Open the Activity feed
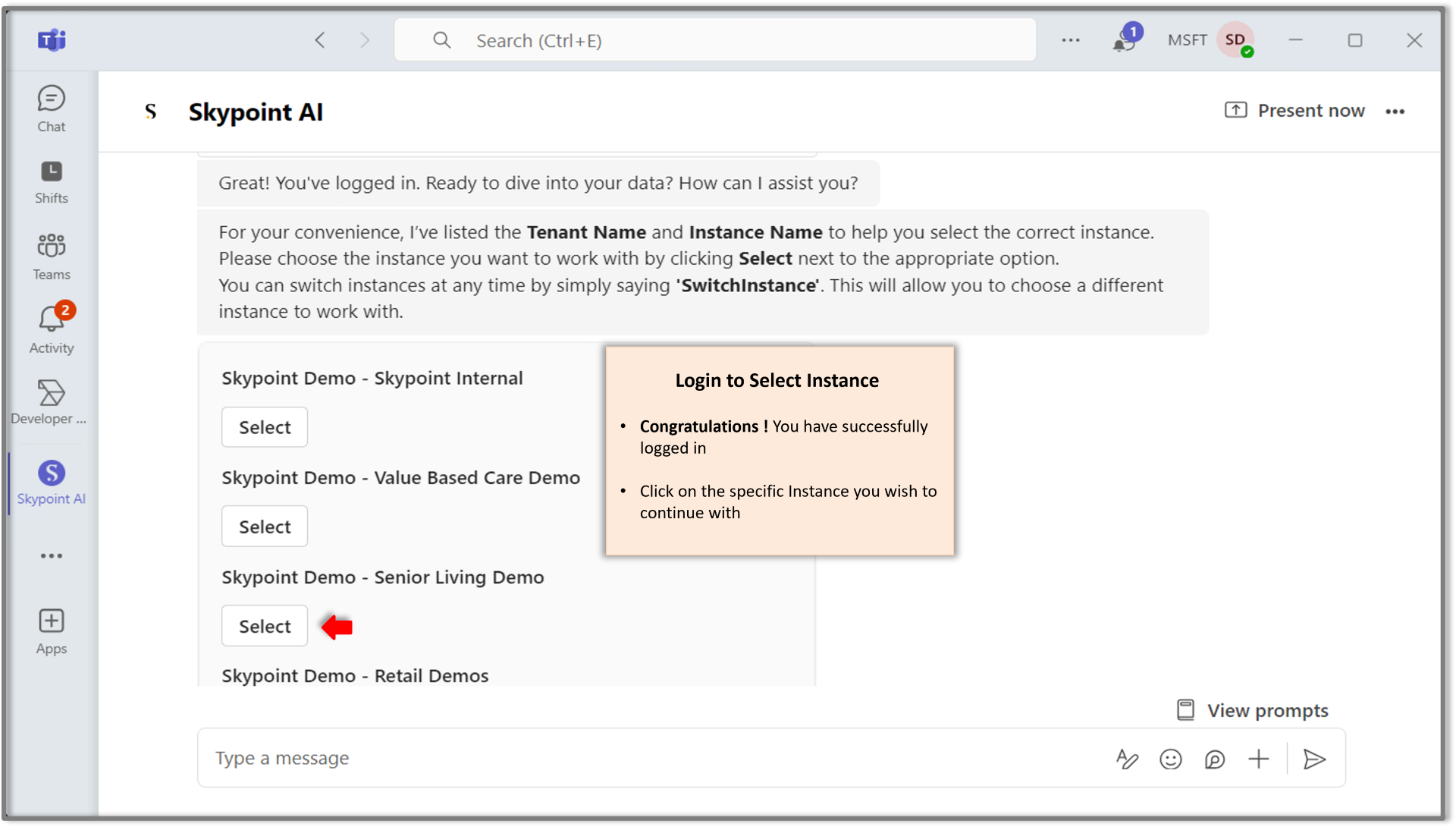The width and height of the screenshot is (1456, 827). pyautogui.click(x=52, y=329)
